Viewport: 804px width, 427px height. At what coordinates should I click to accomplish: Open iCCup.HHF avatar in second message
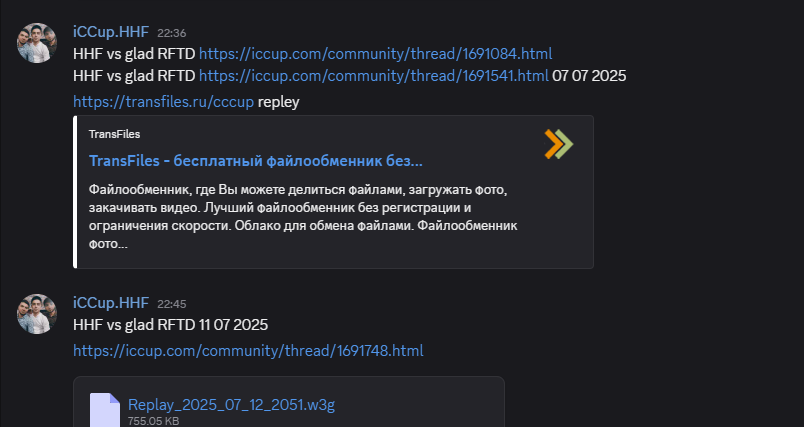36,314
